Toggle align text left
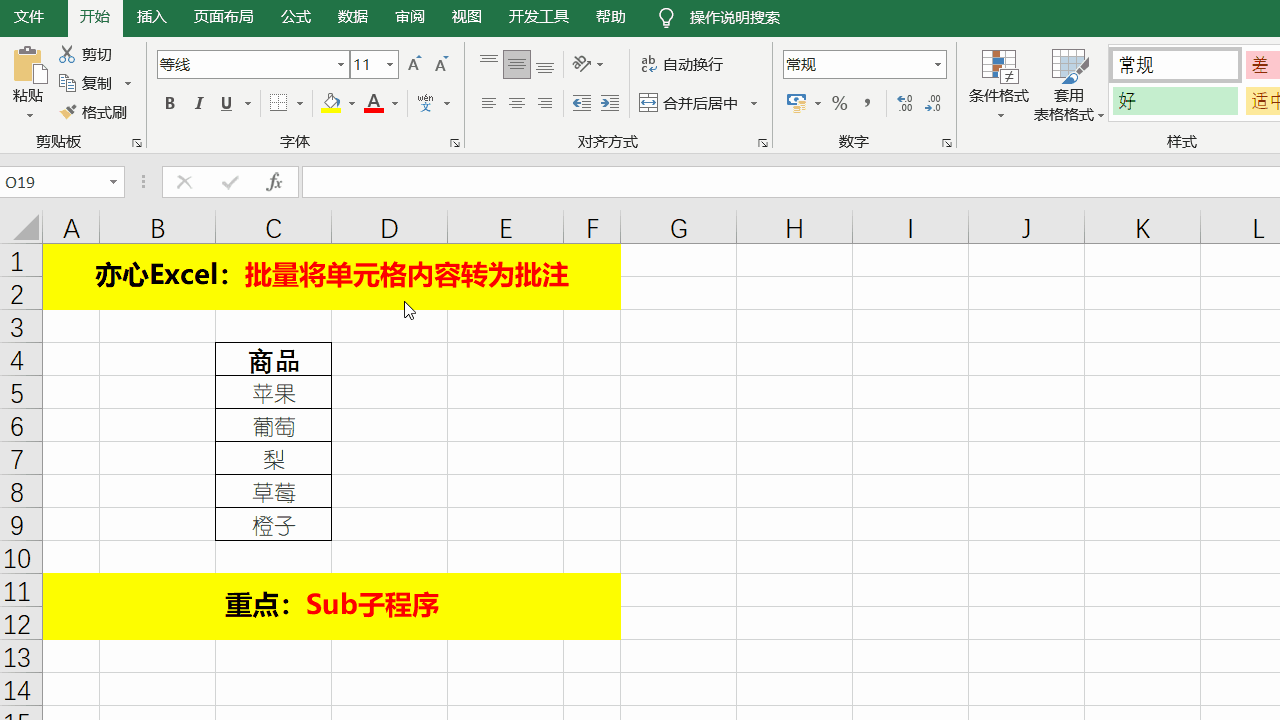 pyautogui.click(x=489, y=103)
